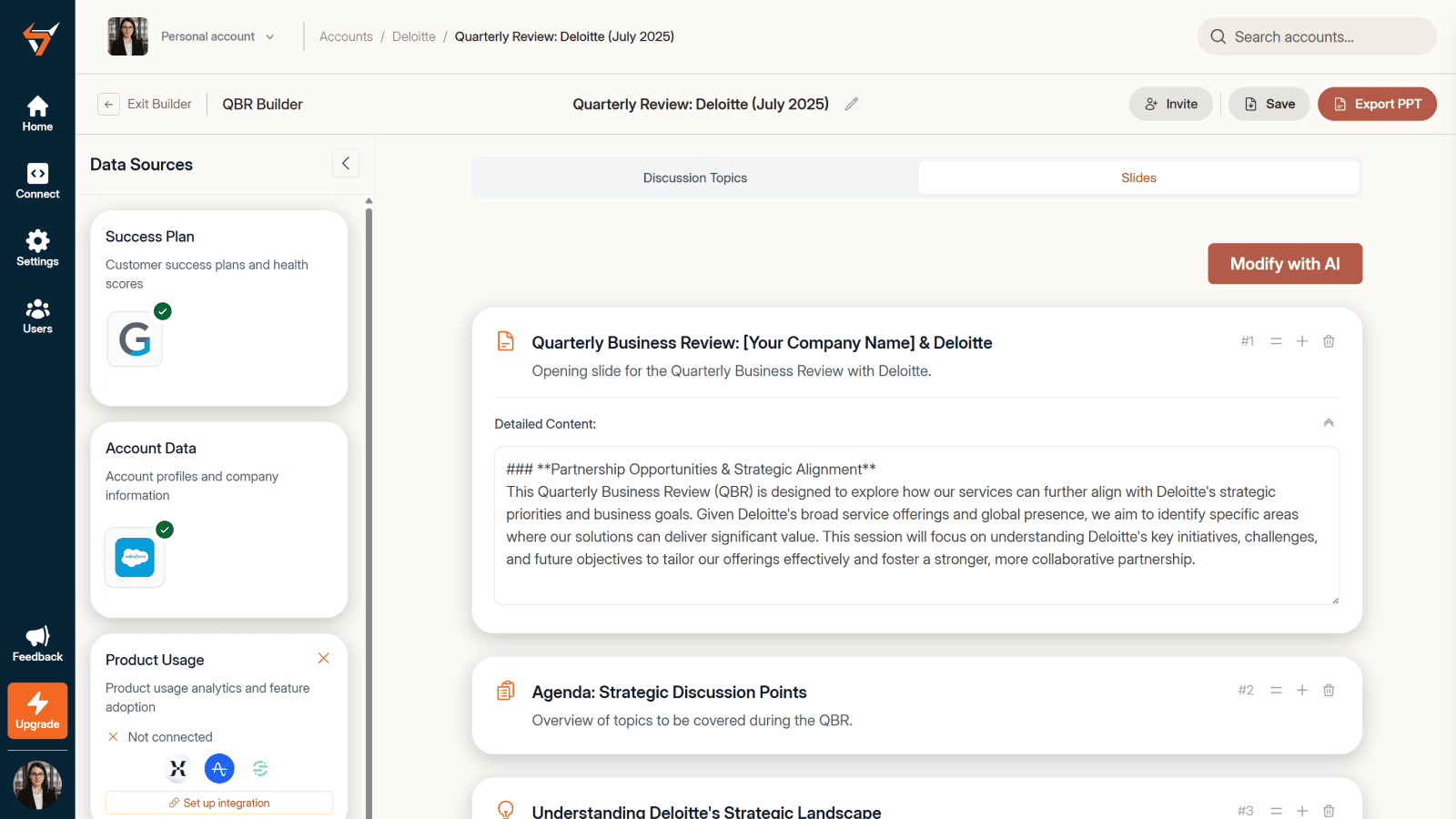This screenshot has width=1456, height=819.
Task: Click into the Detailed Content text area
Action: [x=916, y=525]
